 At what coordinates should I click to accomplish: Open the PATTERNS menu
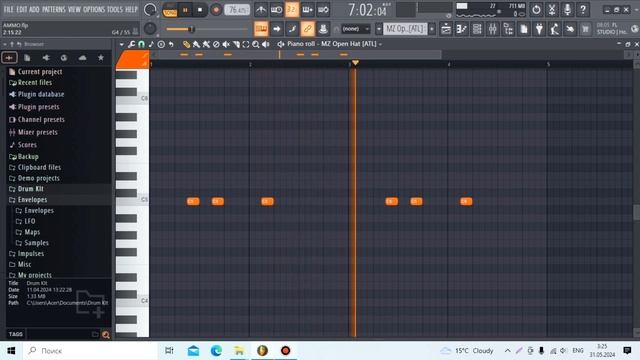(53, 9)
